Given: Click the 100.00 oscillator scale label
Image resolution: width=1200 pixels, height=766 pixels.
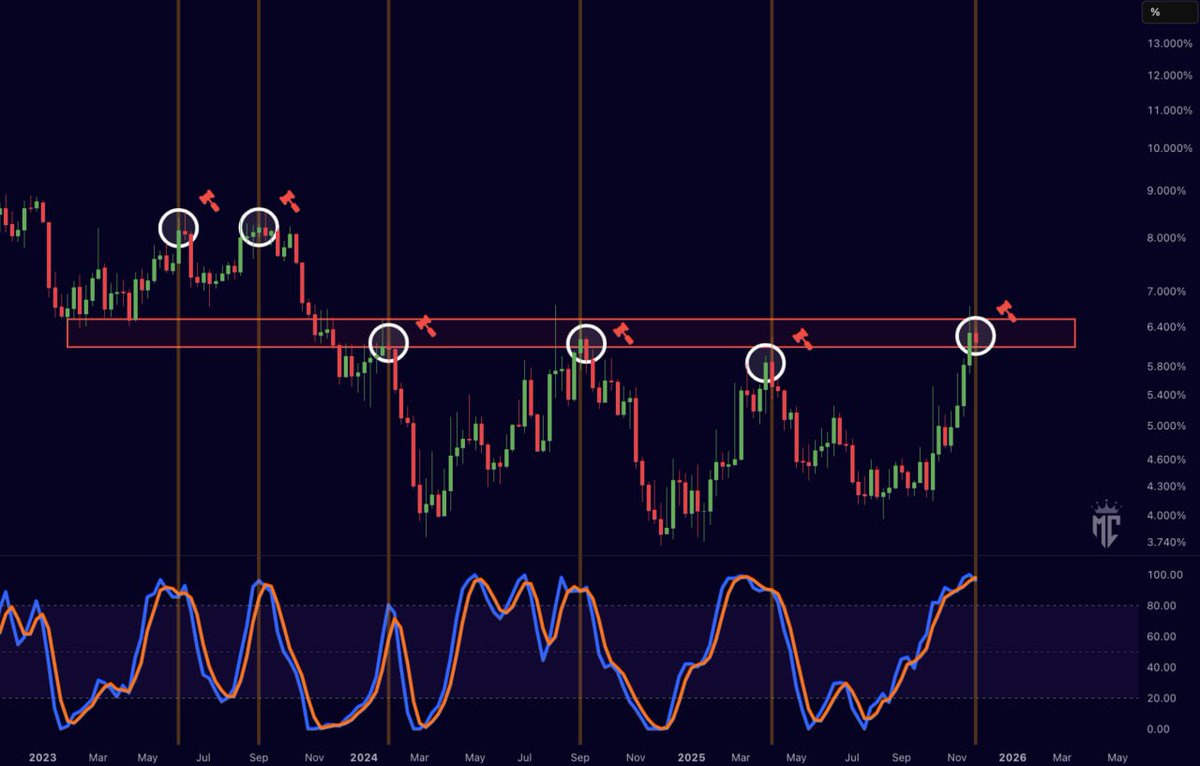Looking at the screenshot, I should click(x=1166, y=575).
